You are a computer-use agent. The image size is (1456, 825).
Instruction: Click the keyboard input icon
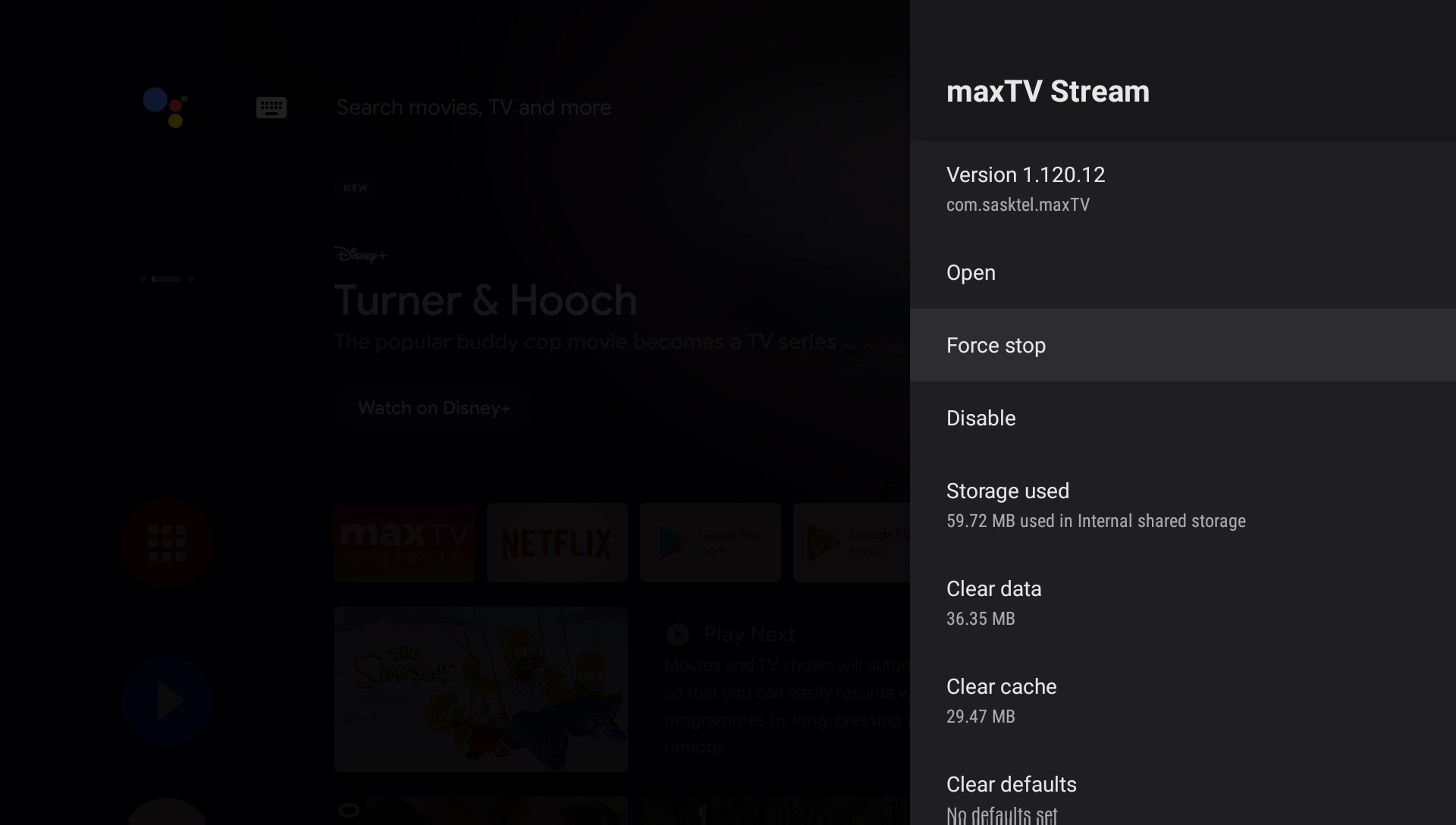(x=271, y=107)
